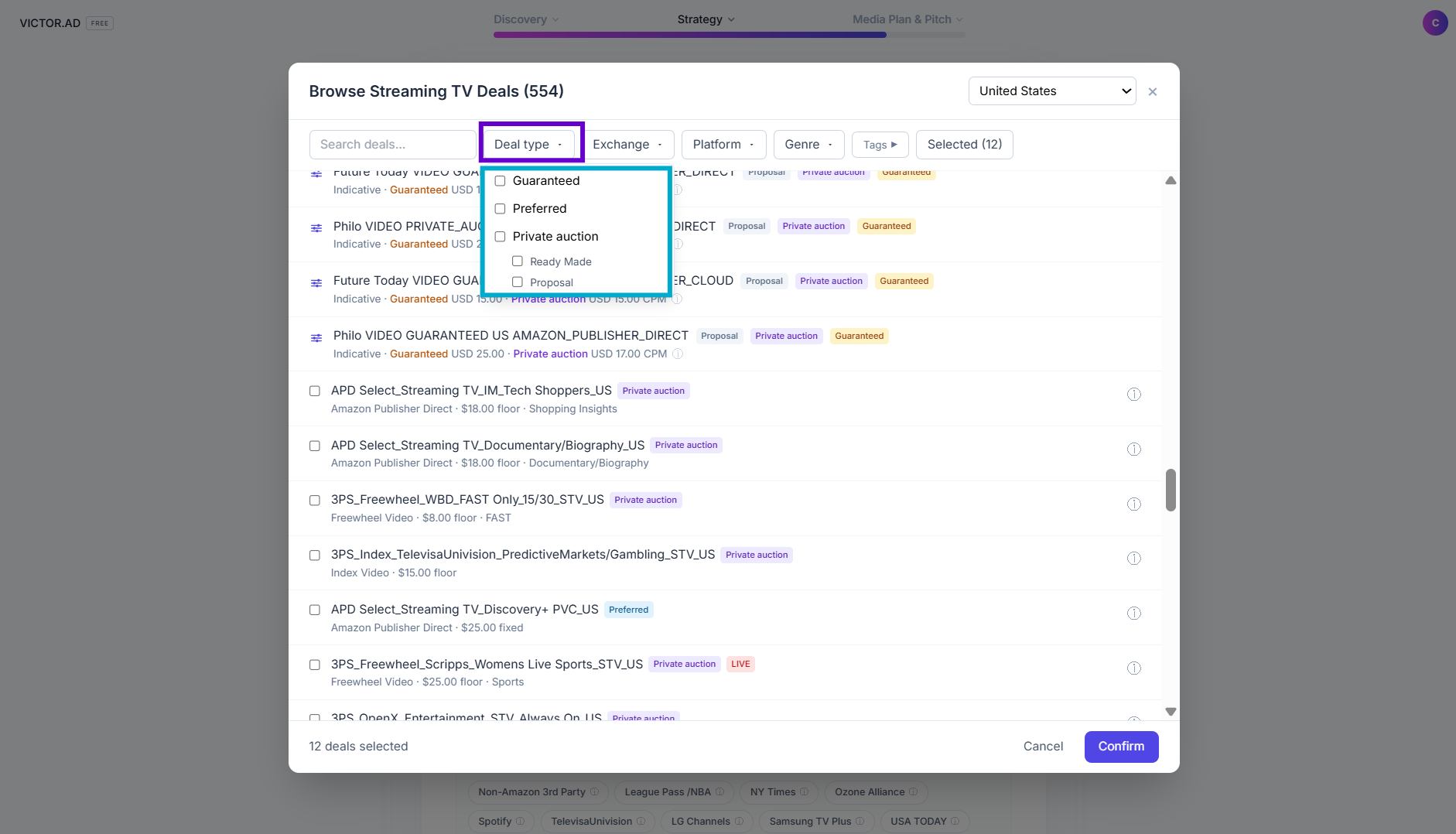Open info for APD Documentary/Biography_US deal

click(1134, 449)
